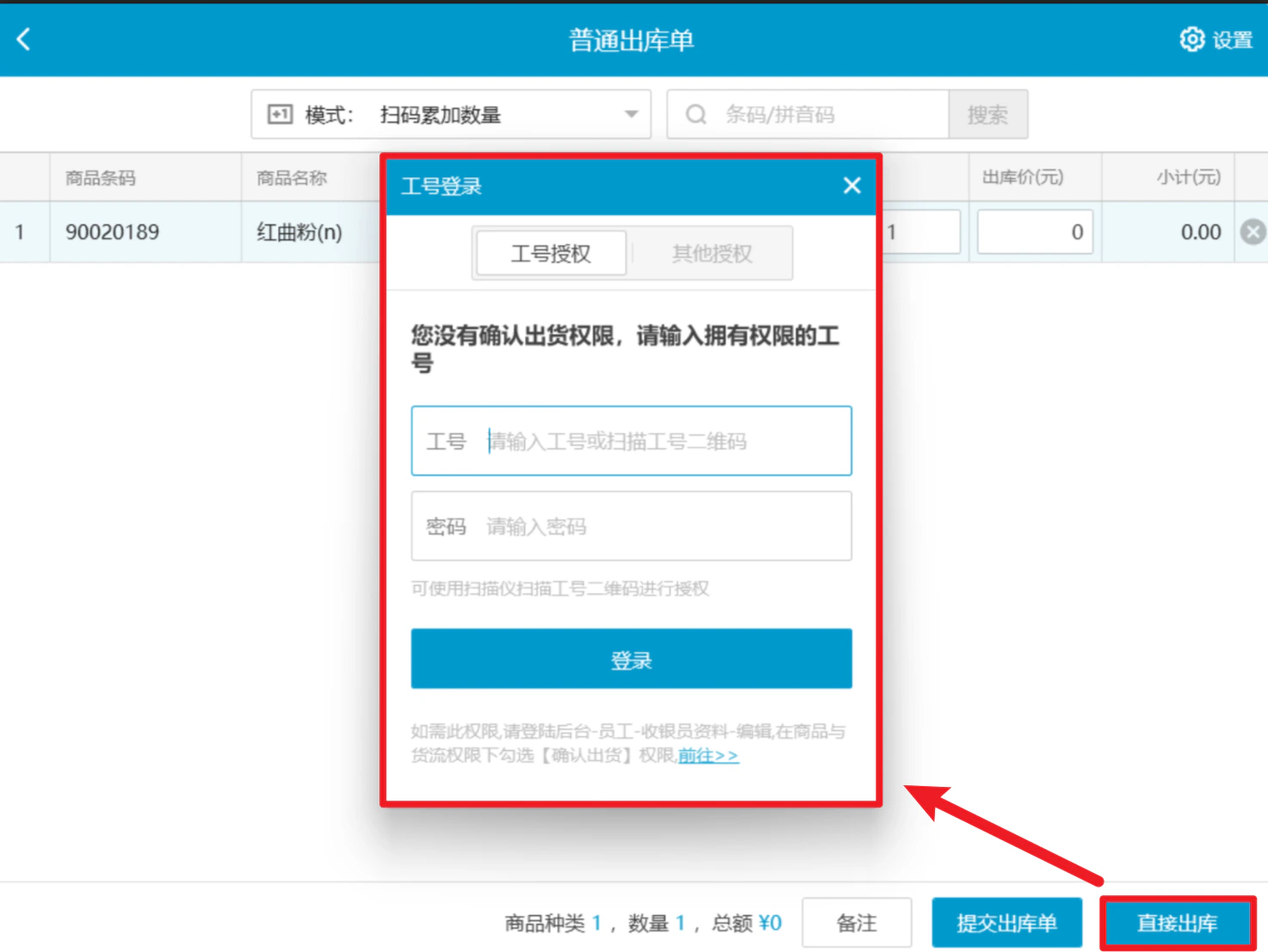
Task: Expand the 扫码累加数量 mode dropdown
Action: pos(451,114)
